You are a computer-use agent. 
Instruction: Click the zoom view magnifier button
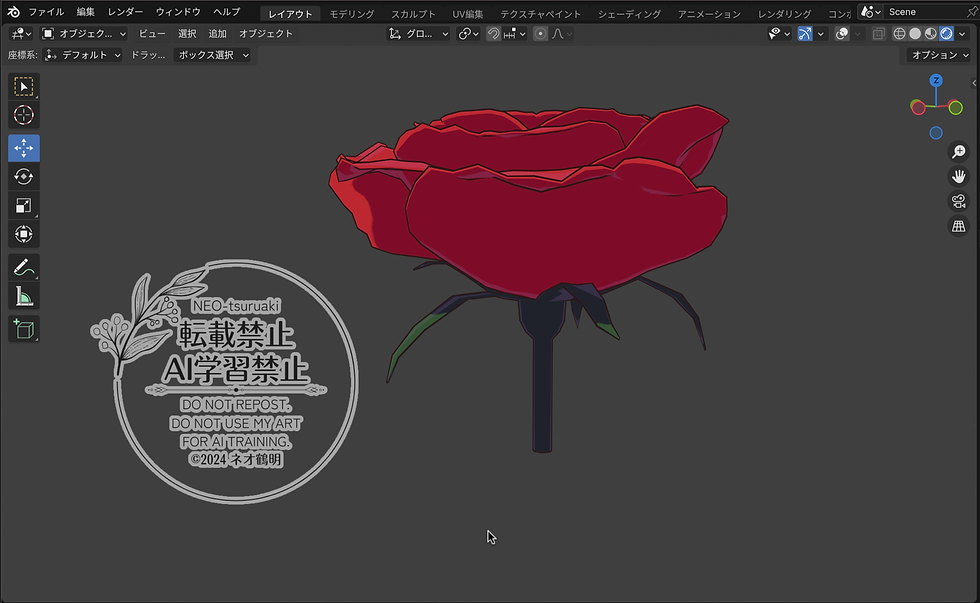click(958, 152)
